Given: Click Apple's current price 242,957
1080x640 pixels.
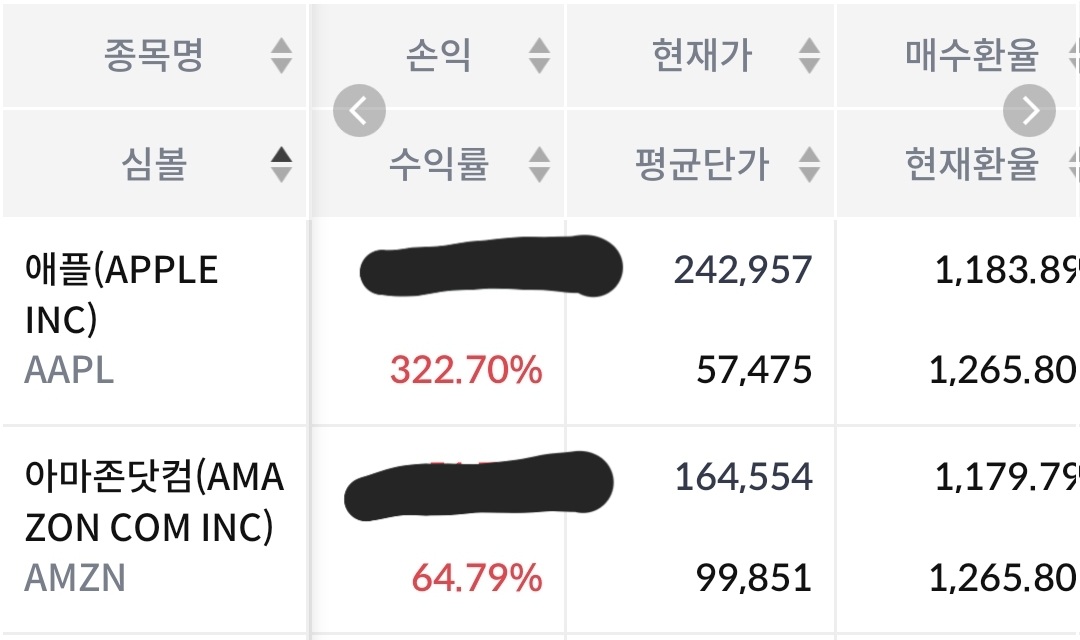Looking at the screenshot, I should (742, 270).
